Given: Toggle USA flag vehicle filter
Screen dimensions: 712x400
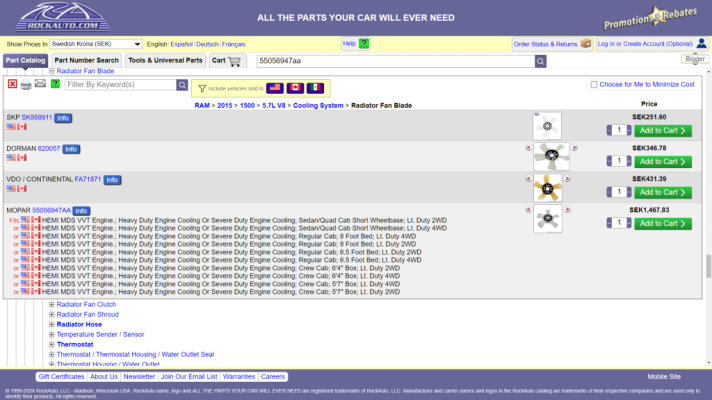Looking at the screenshot, I should click(275, 88).
